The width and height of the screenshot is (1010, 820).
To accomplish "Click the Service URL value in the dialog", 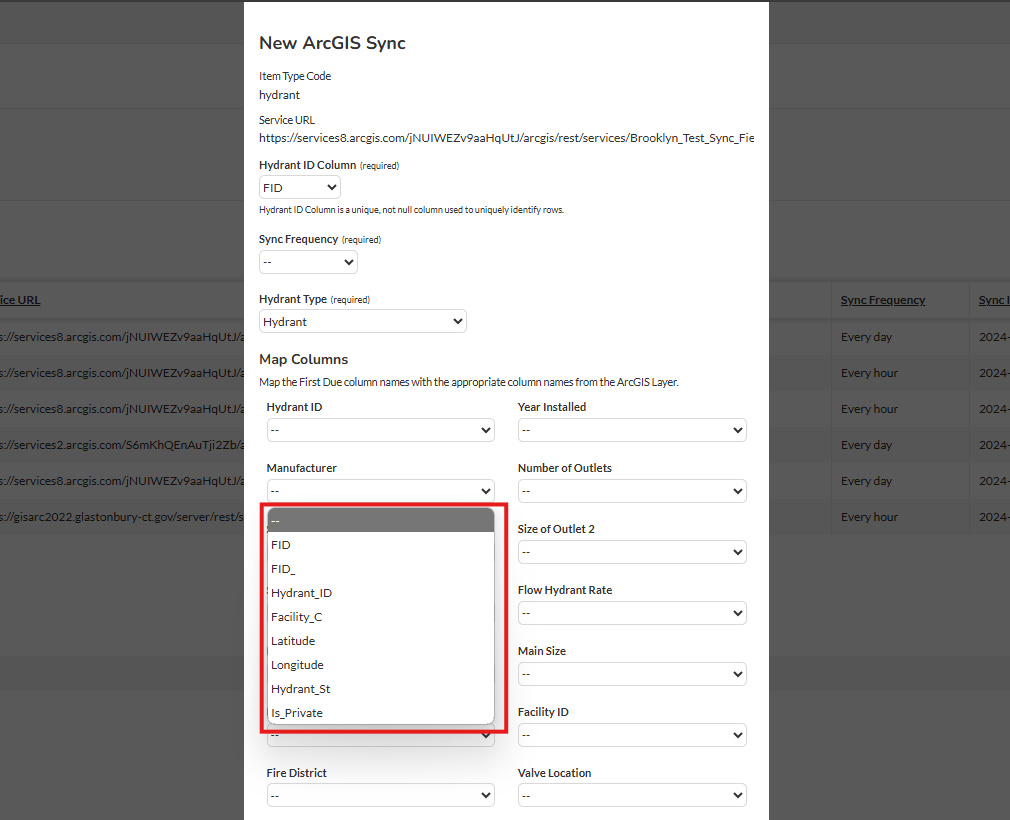I will (506, 138).
